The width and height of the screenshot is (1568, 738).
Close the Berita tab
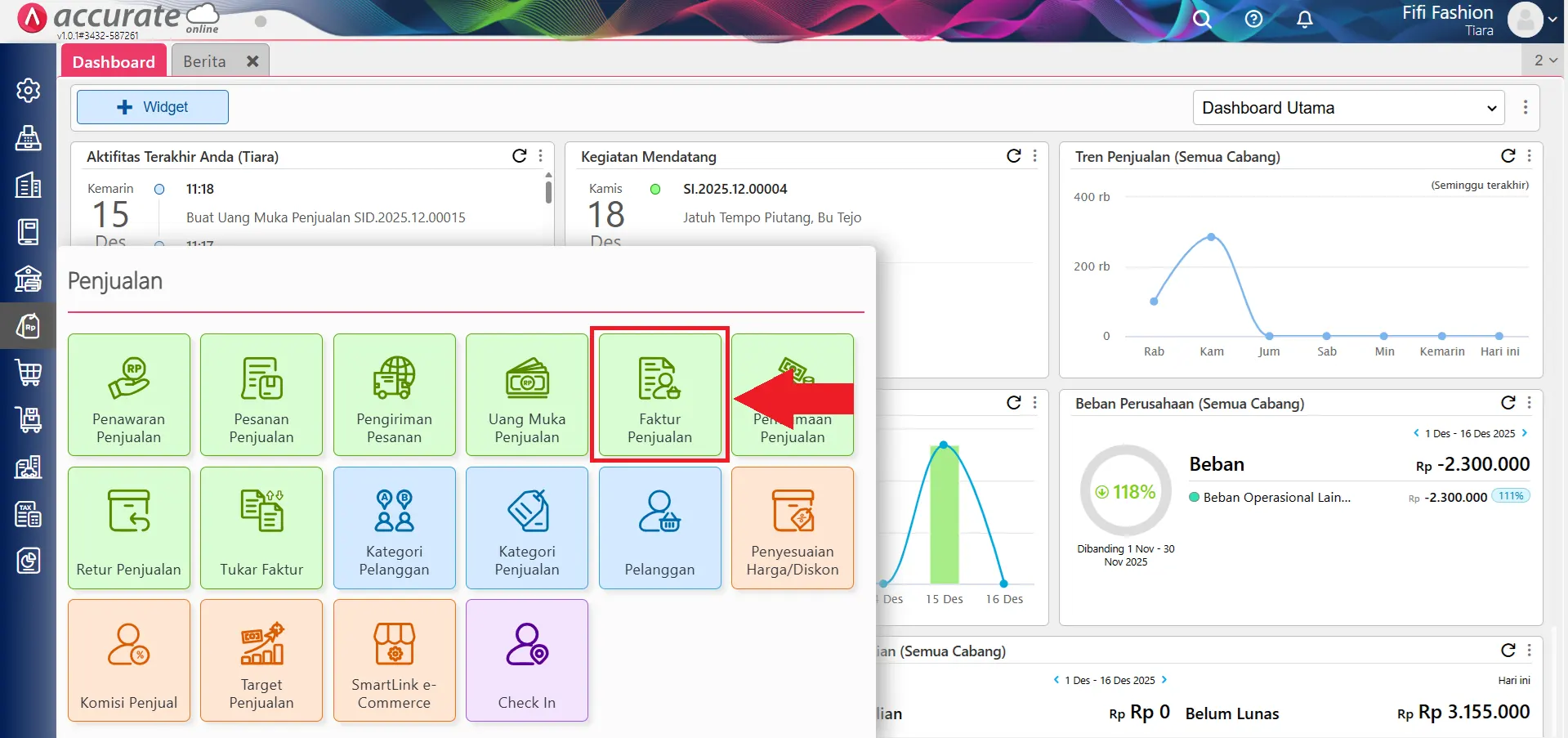[x=252, y=62]
